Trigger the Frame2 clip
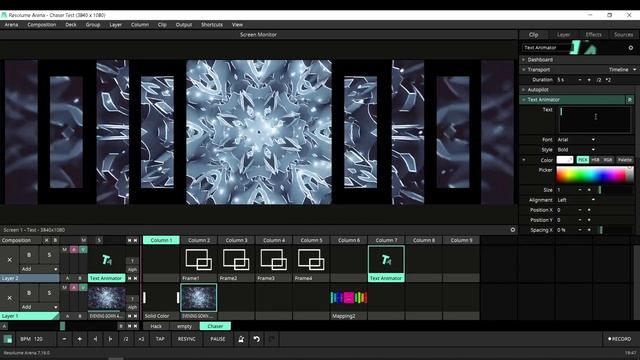 point(236,260)
